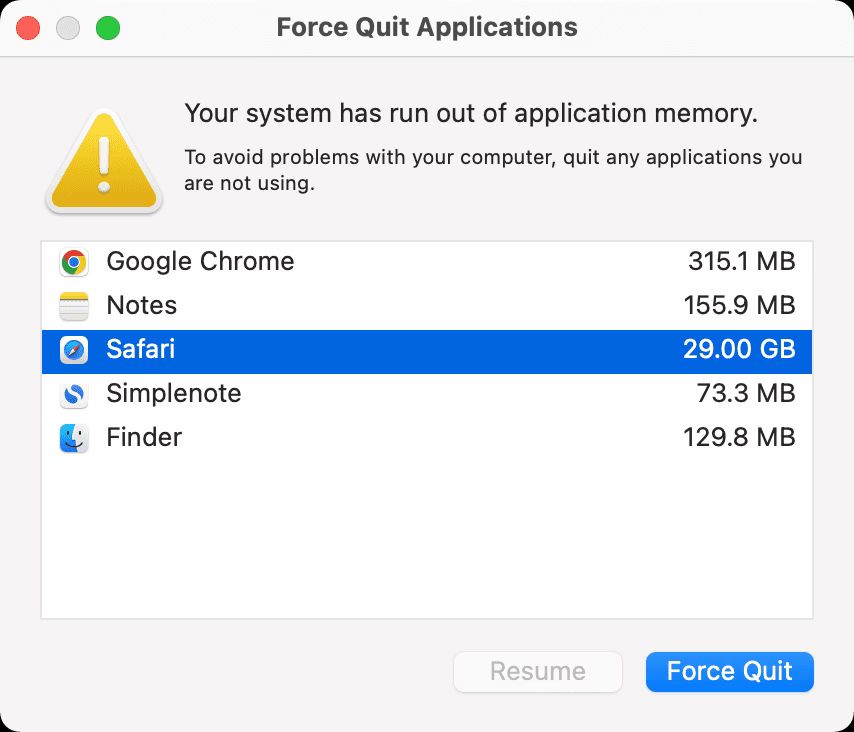
Task: Click the Force Quit Applications title text
Action: coord(427,27)
